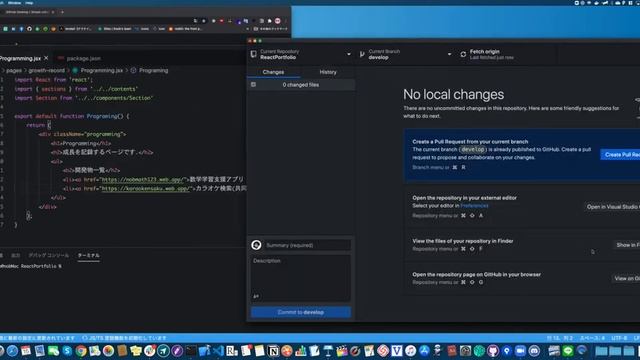
Task: Click the Fetch origin sync icon
Action: pyautogui.click(x=463, y=54)
